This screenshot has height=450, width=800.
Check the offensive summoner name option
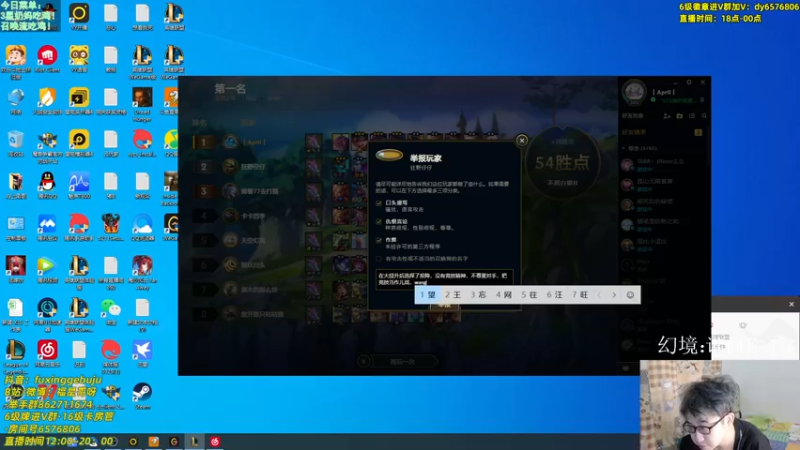point(379,259)
